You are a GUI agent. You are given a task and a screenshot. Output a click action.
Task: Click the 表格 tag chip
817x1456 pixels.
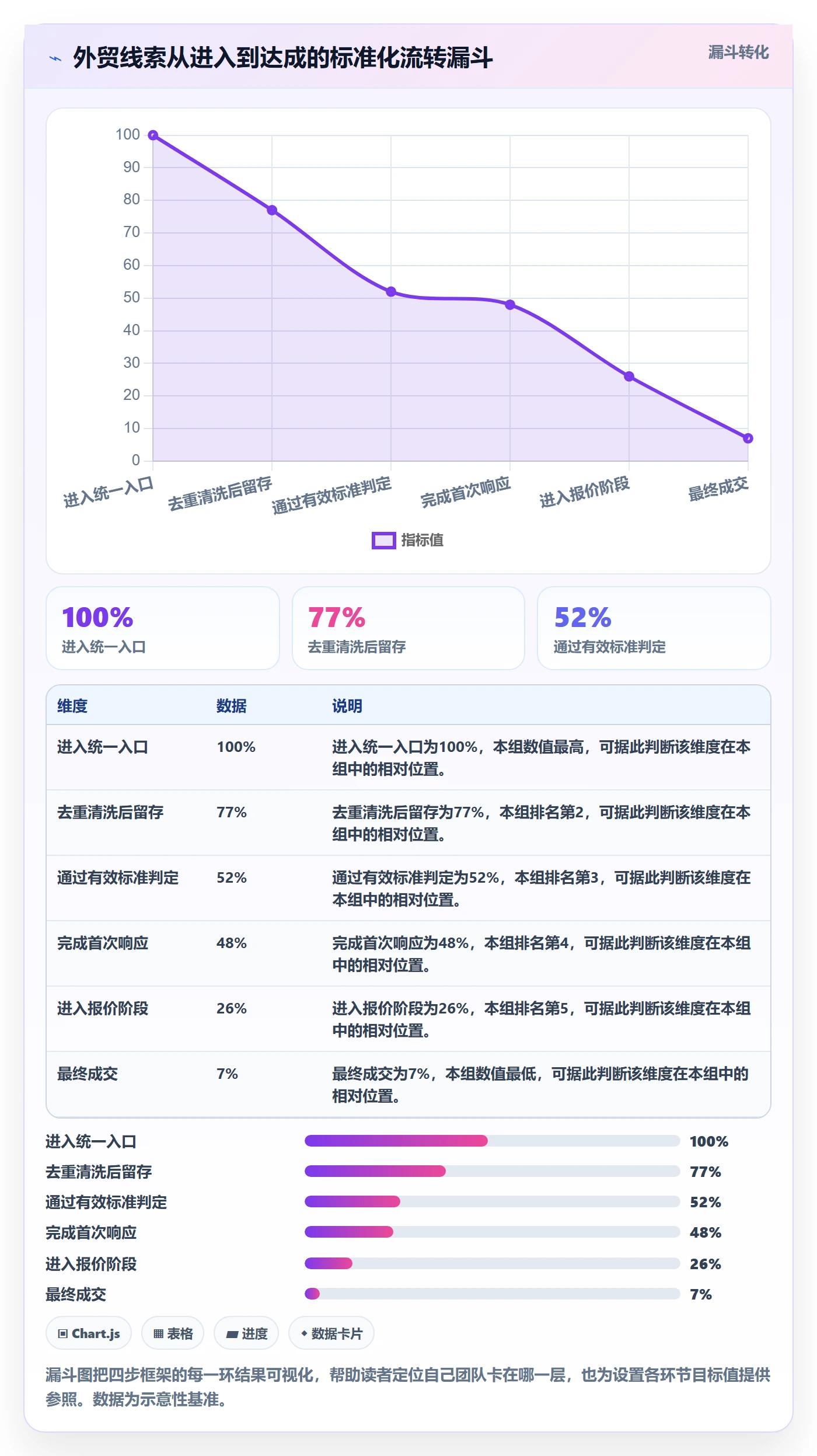pyautogui.click(x=173, y=1333)
